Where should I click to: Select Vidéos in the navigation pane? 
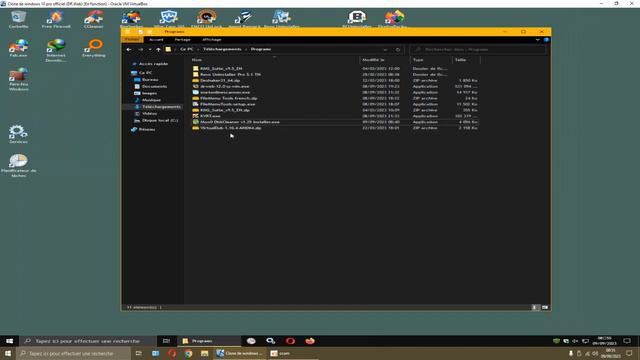pyautogui.click(x=149, y=113)
